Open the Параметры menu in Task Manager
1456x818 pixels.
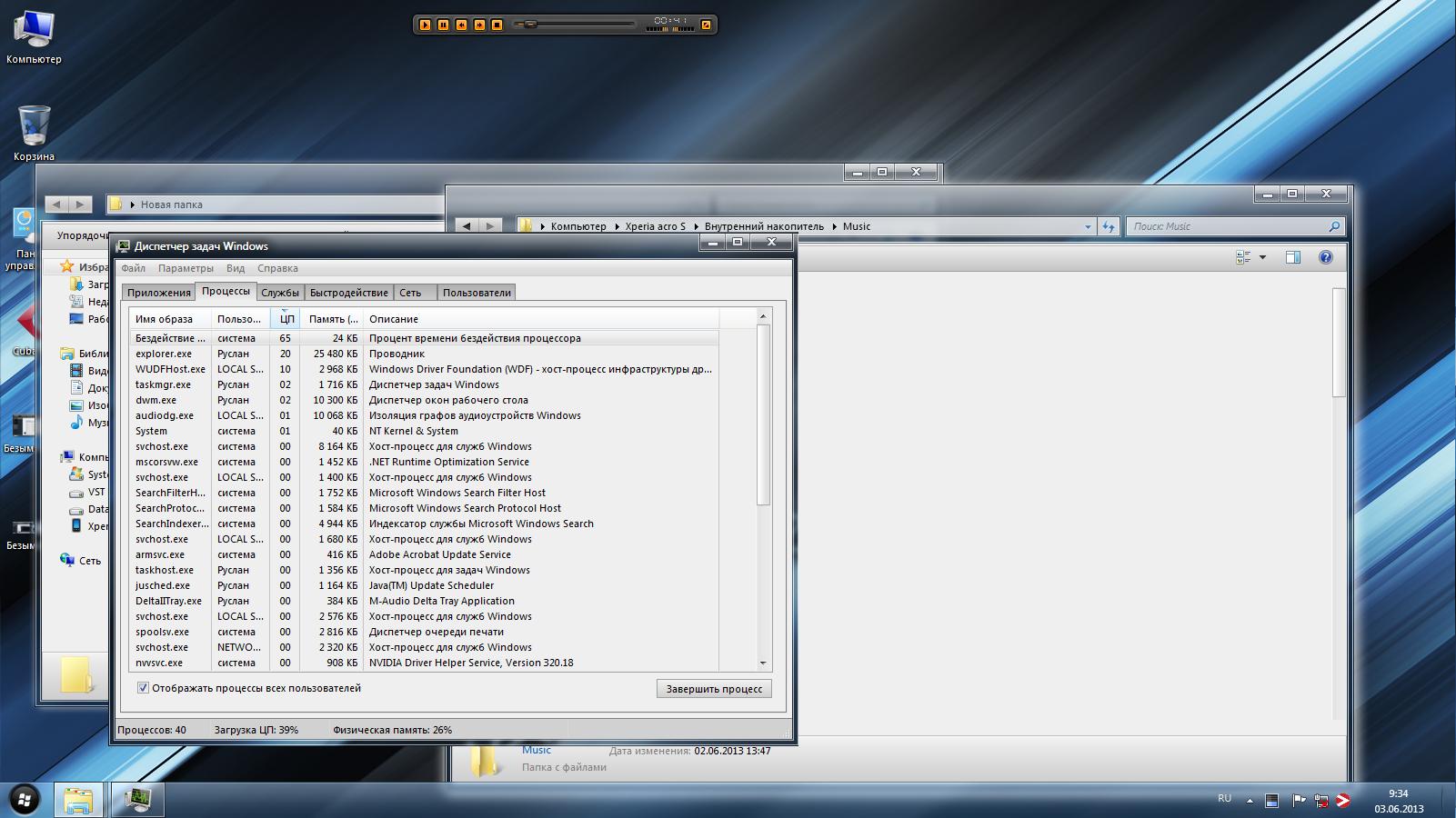click(186, 268)
